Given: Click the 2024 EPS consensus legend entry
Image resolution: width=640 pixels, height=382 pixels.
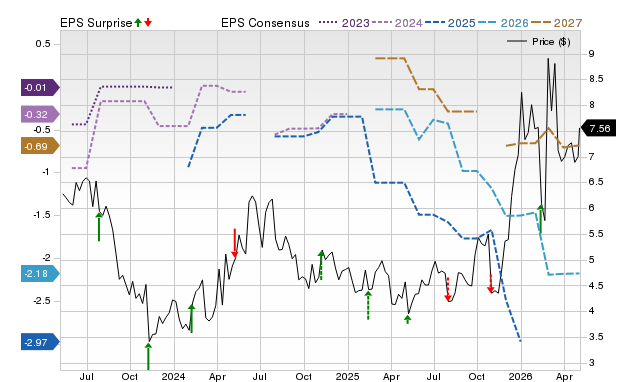Looking at the screenshot, I should pyautogui.click(x=397, y=23).
